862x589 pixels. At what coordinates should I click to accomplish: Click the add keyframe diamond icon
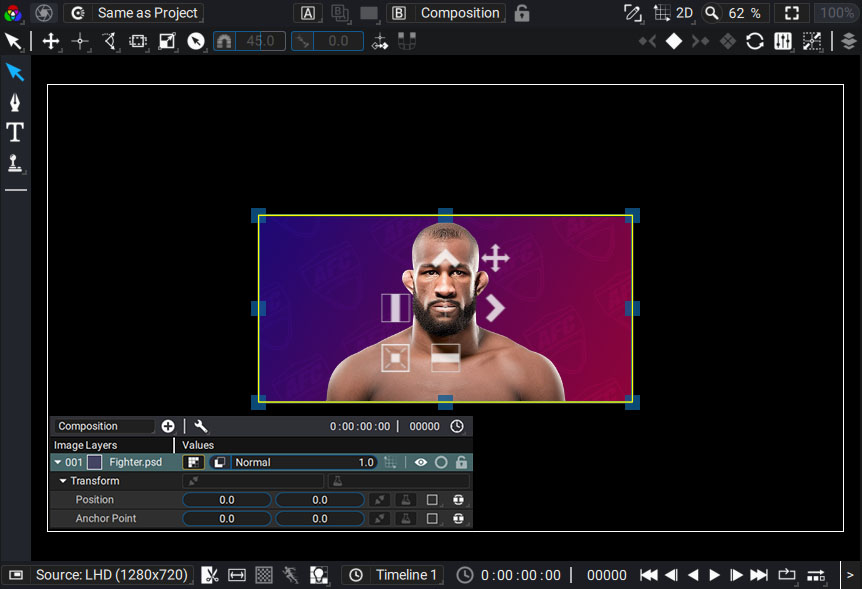[673, 41]
